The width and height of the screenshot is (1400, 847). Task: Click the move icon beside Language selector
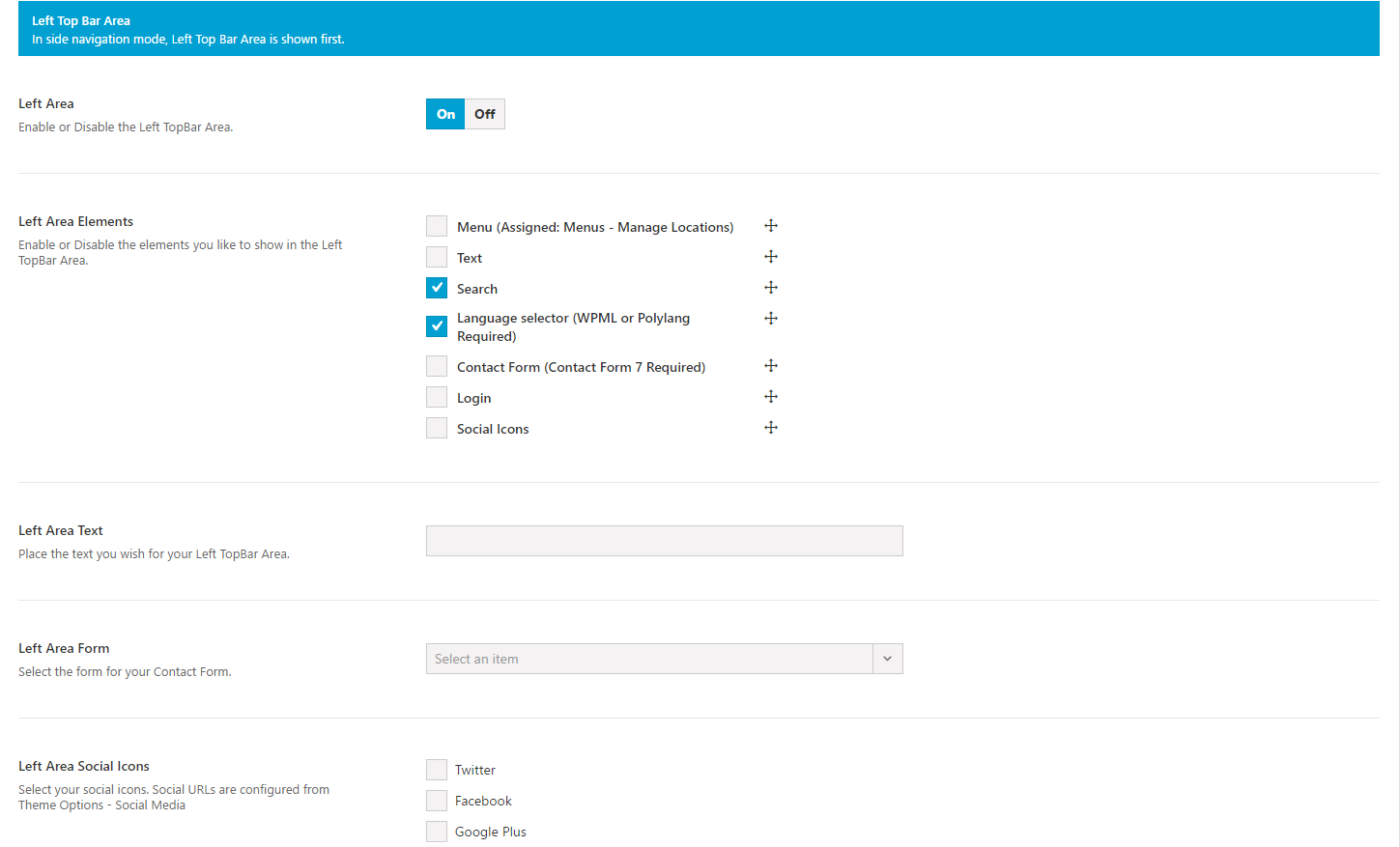coord(771,319)
